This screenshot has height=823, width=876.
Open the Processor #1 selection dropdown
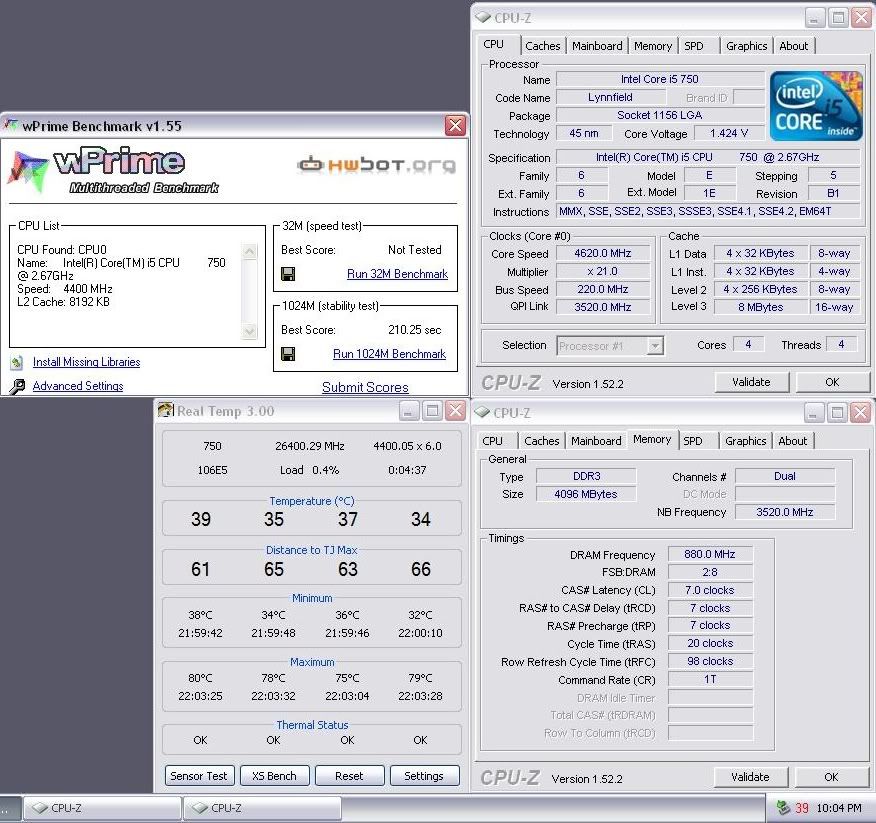point(655,346)
